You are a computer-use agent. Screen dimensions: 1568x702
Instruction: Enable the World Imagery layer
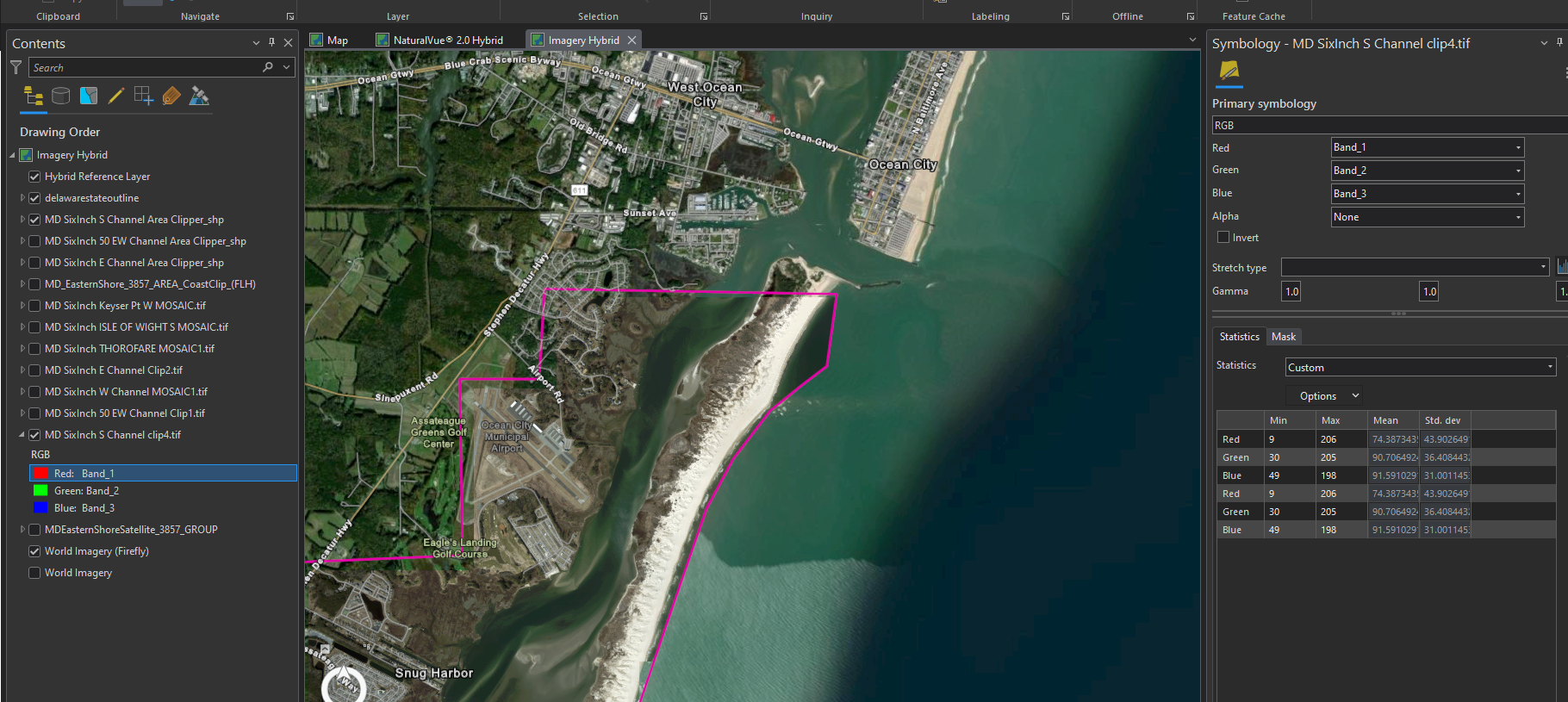tap(34, 573)
